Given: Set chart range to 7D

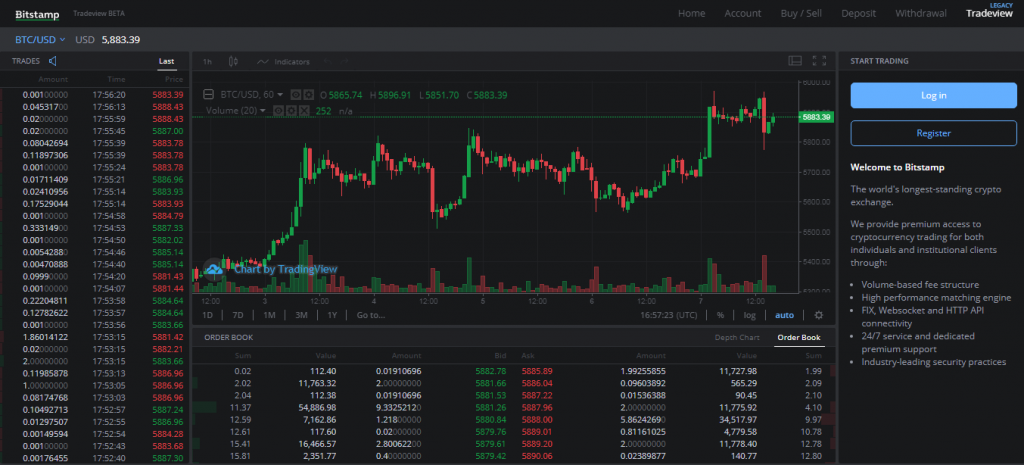Looking at the screenshot, I should tap(238, 315).
